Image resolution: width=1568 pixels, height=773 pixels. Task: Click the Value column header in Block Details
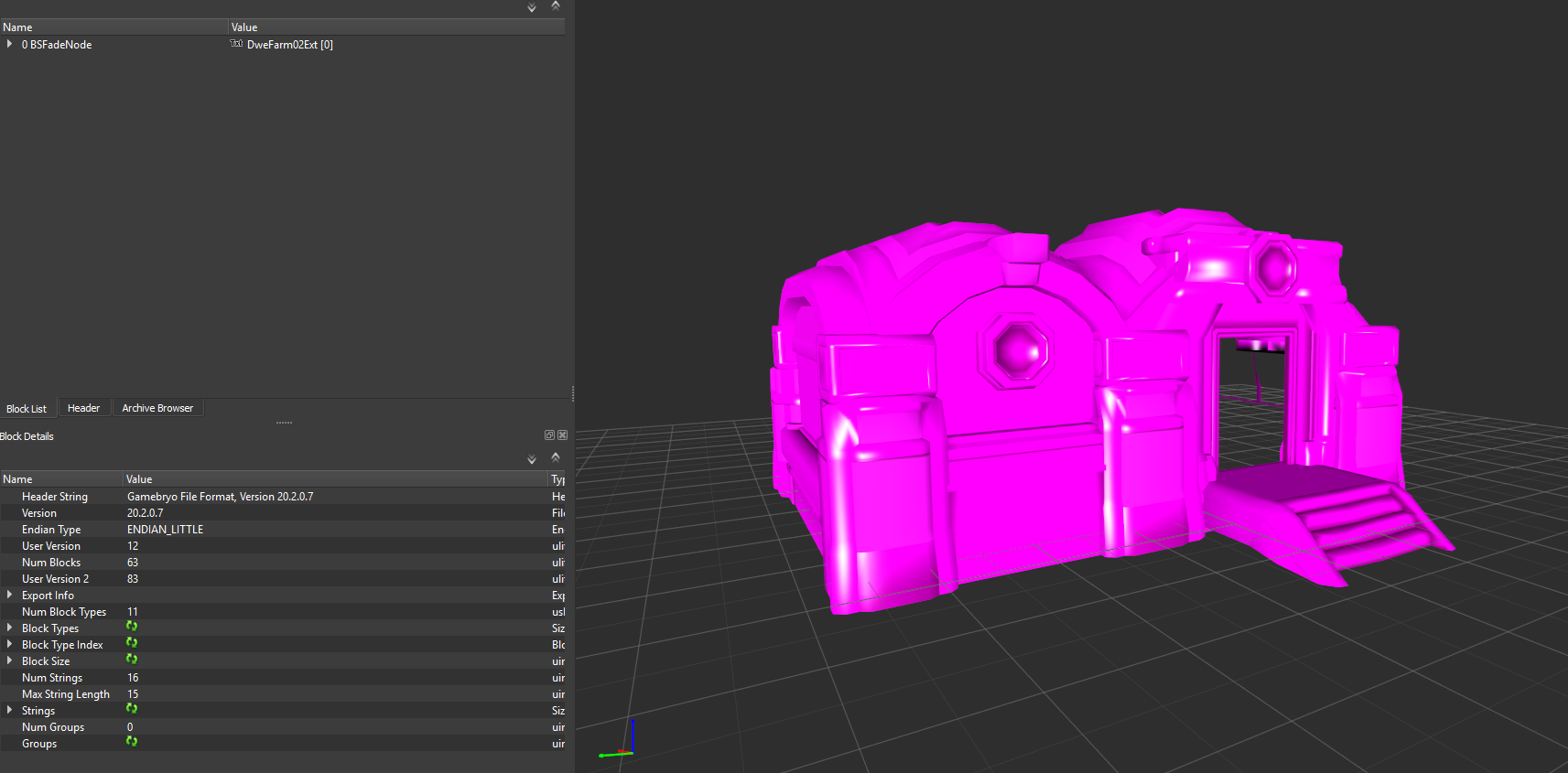coord(336,479)
